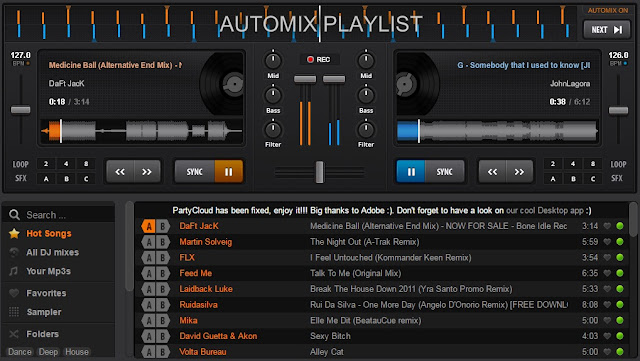
Task: Pause the right deck
Action: pyautogui.click(x=411, y=172)
